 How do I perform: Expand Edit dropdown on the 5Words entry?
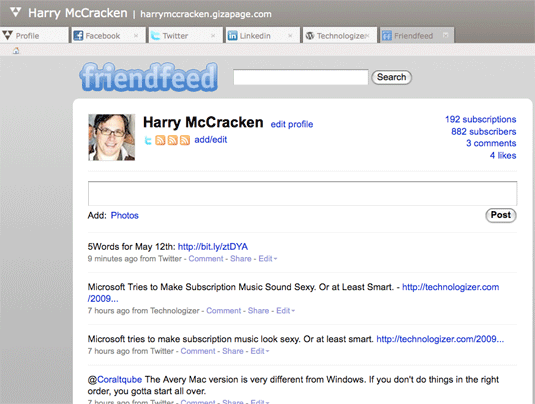pos(268,259)
